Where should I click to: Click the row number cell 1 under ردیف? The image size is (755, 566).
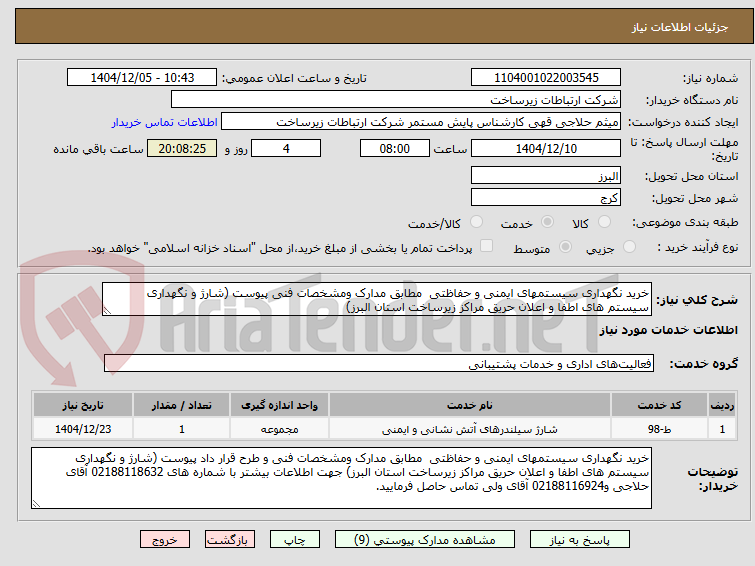click(722, 429)
